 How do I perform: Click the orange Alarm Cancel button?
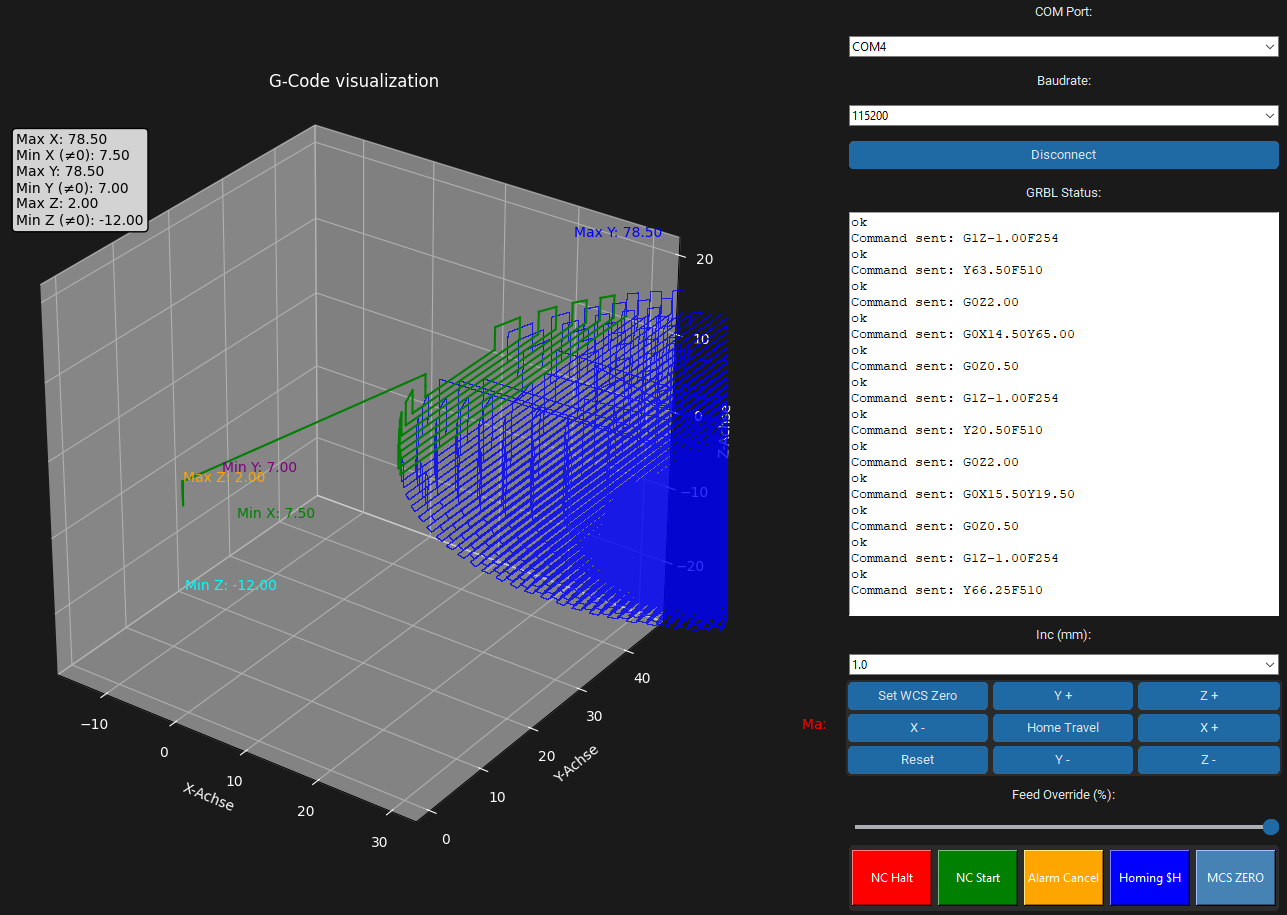pyautogui.click(x=1063, y=878)
